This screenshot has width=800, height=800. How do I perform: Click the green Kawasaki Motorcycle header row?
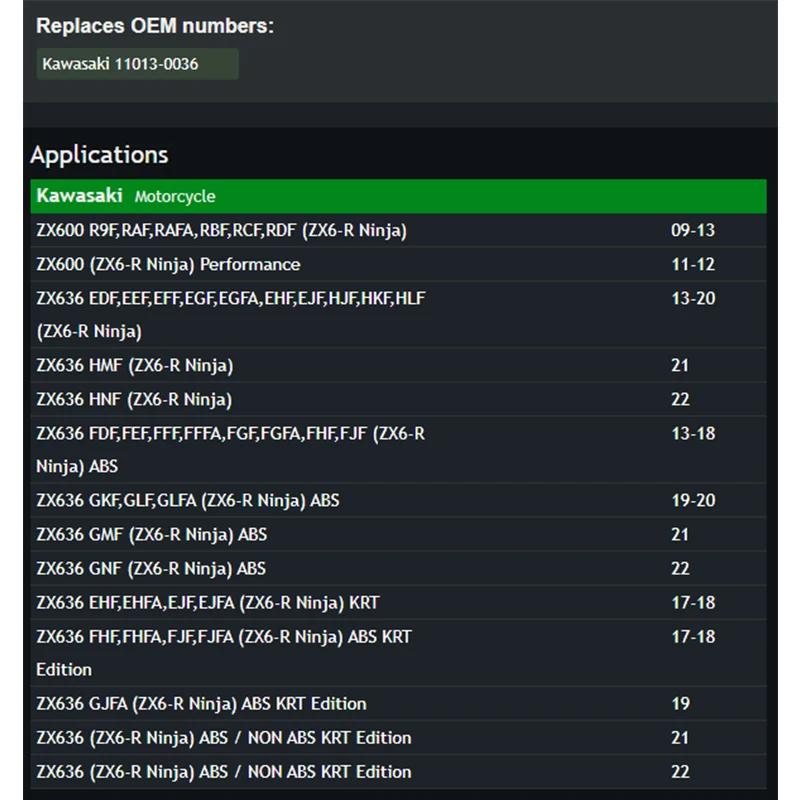point(398,196)
